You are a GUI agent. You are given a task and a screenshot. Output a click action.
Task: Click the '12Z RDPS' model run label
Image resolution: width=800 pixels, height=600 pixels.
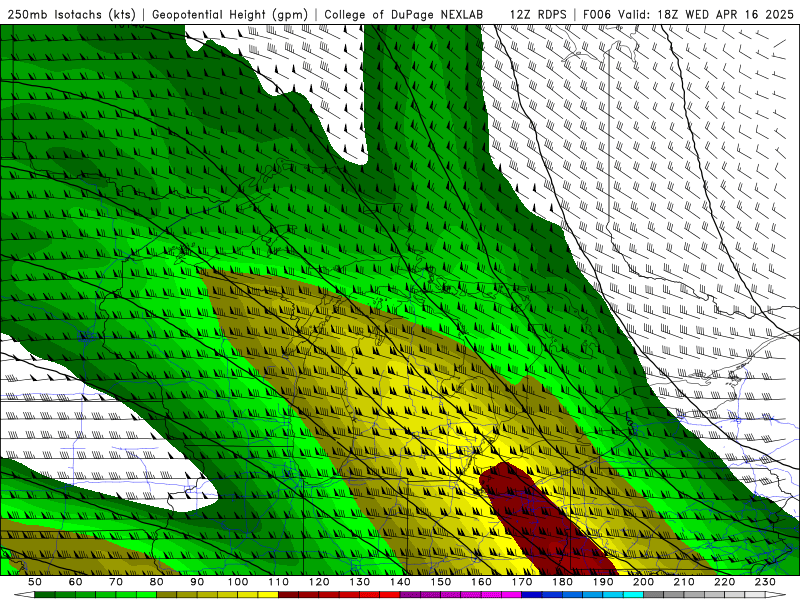click(538, 15)
